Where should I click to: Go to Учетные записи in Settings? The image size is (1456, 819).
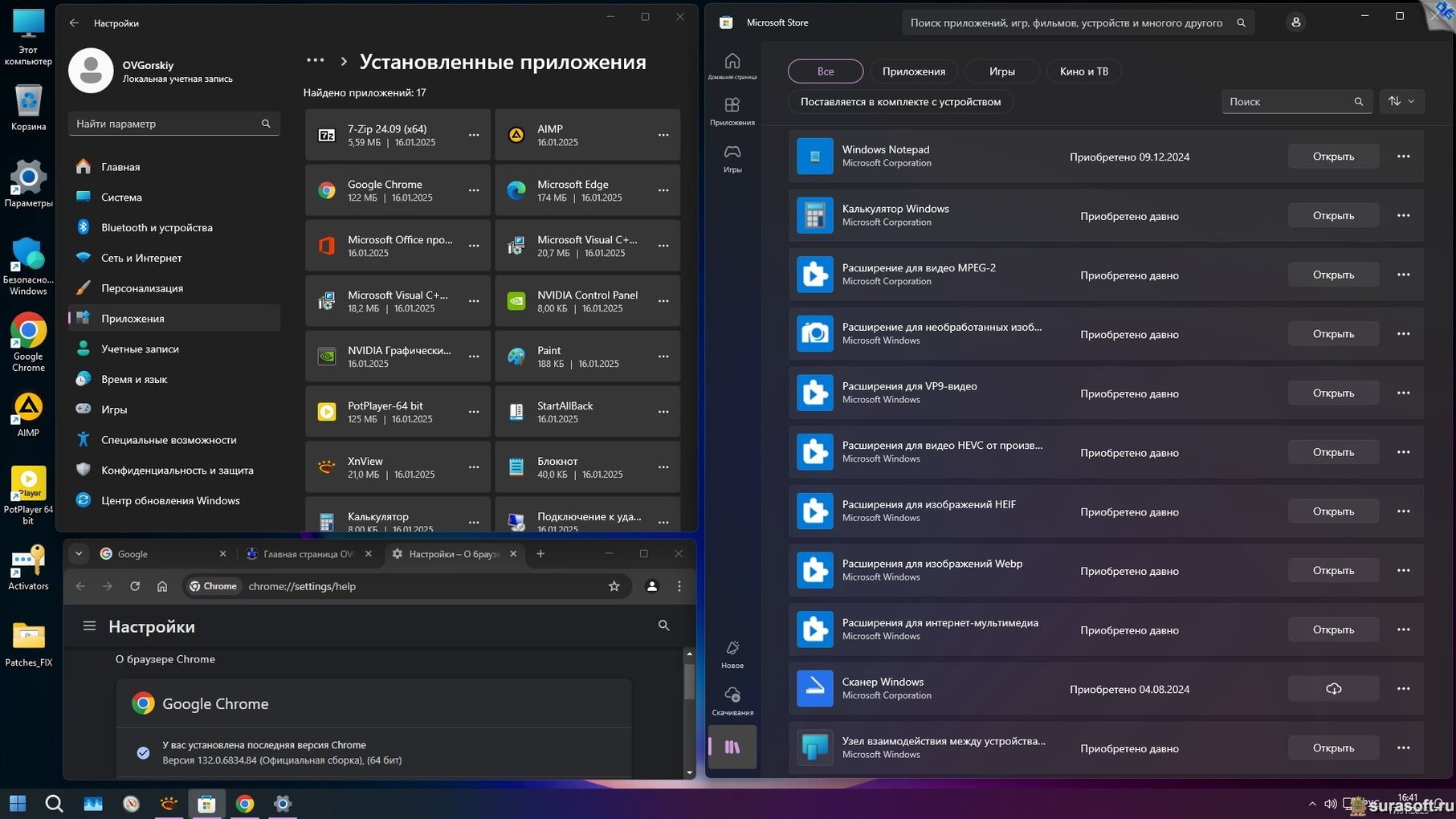tap(174, 349)
